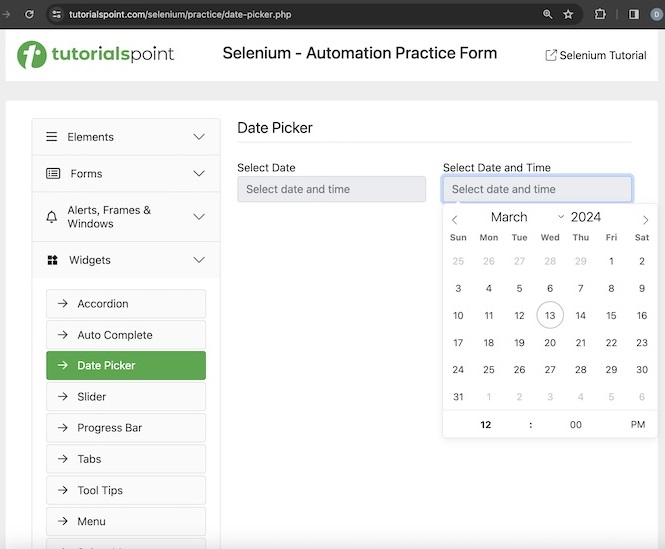Toggle the PM time indicator
Screen dimensions: 665x549
pyautogui.click(x=638, y=425)
